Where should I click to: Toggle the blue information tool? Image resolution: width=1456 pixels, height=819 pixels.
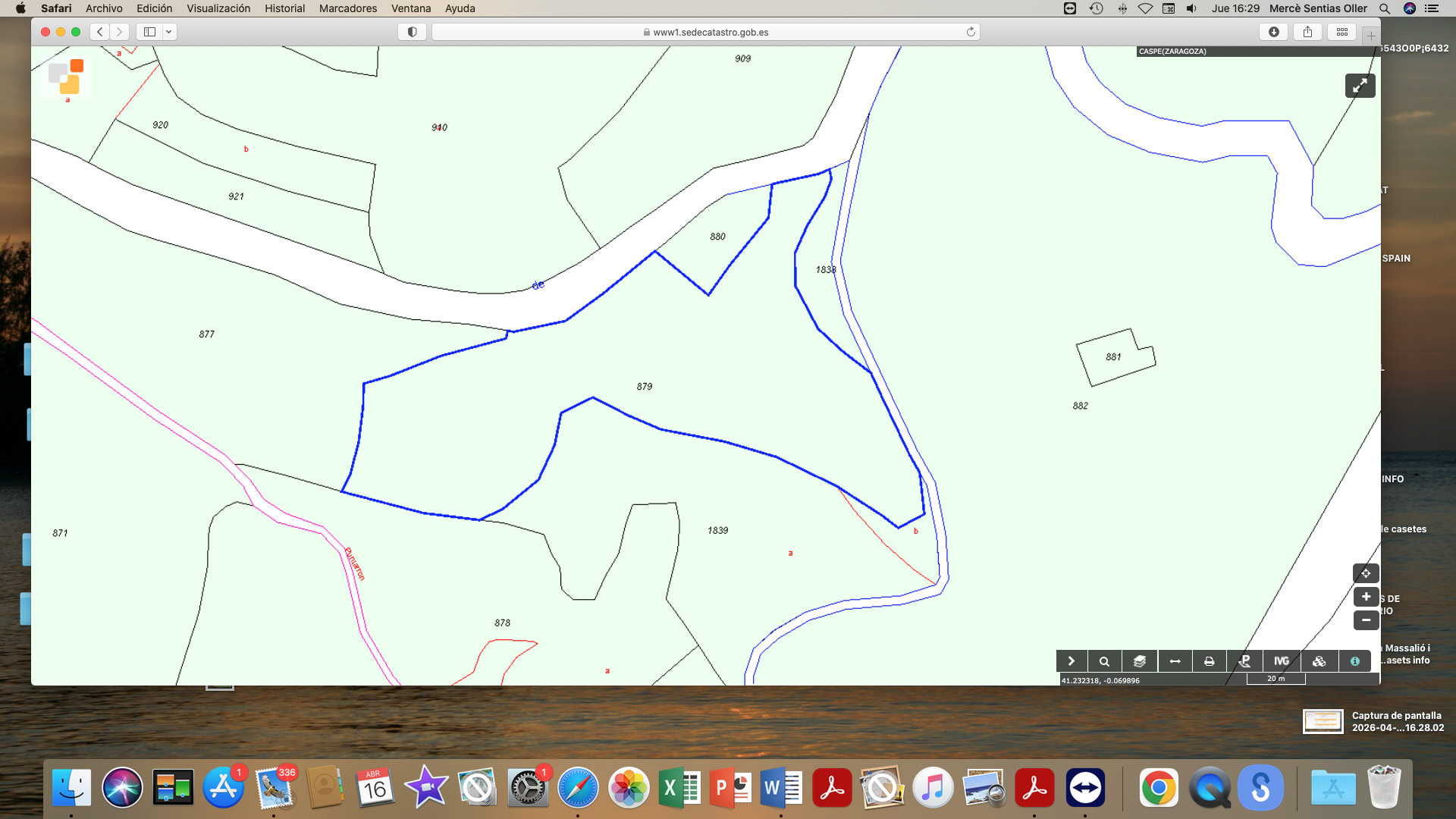coord(1355,661)
